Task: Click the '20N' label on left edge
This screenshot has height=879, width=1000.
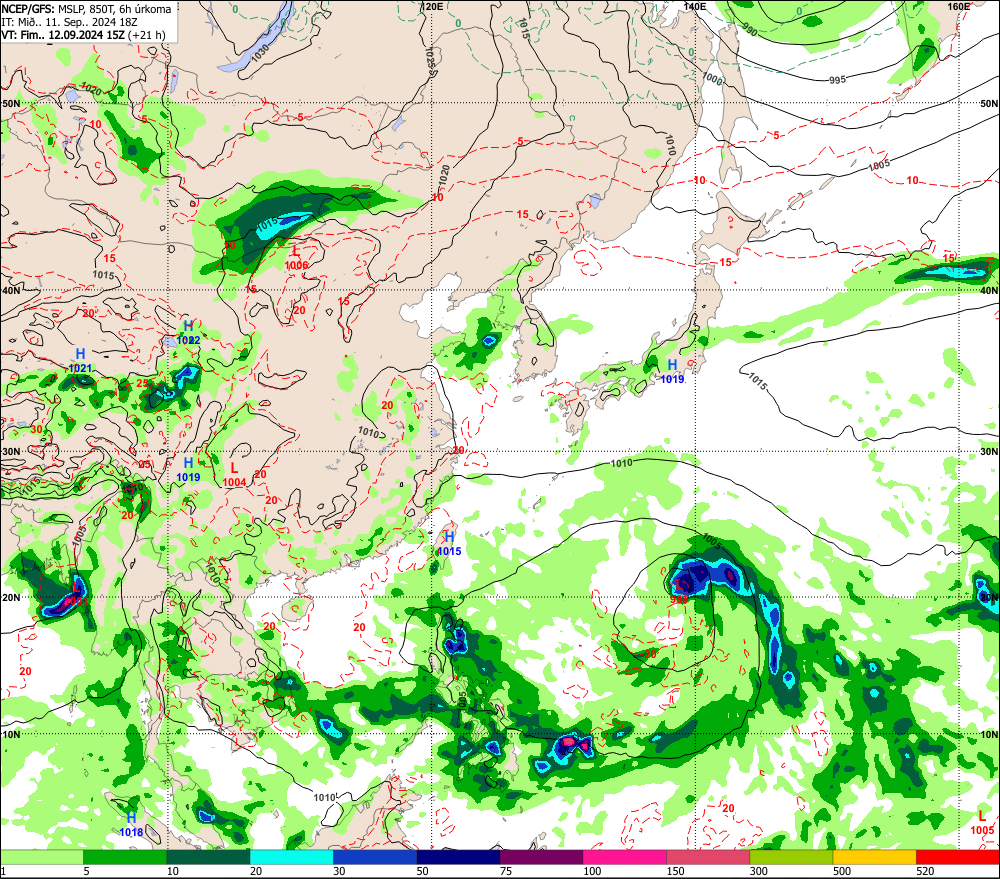Action: pyautogui.click(x=11, y=598)
